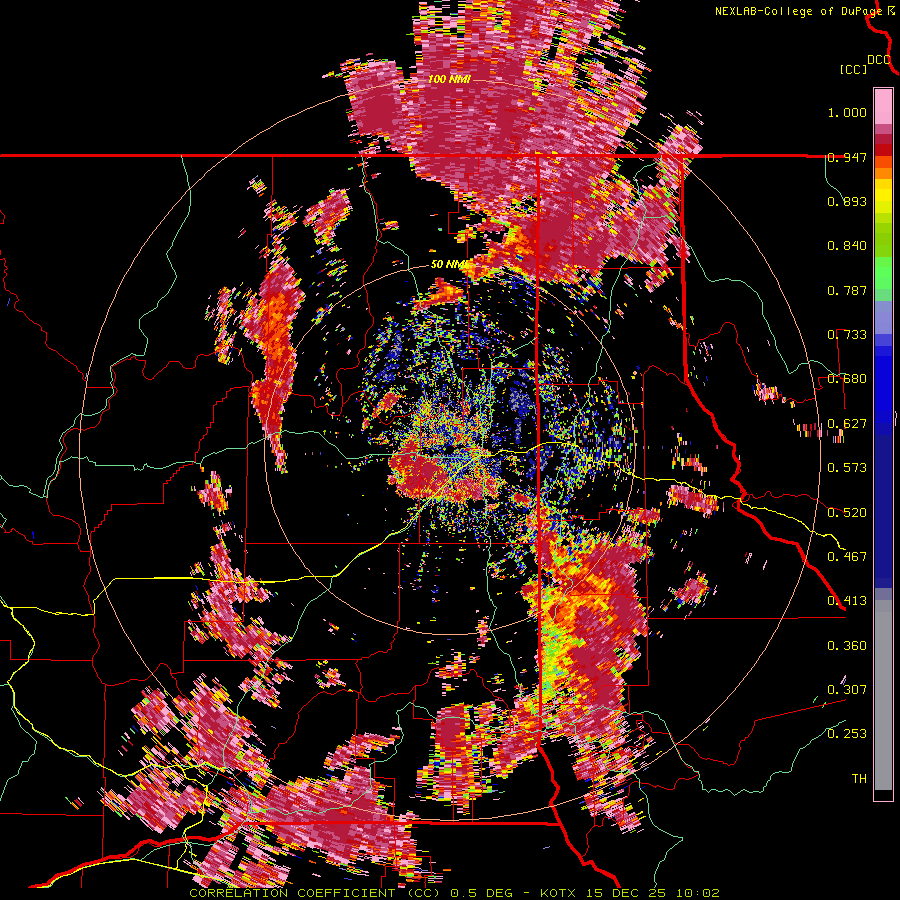
Task: Click the 50 NMI range ring label
Action: [x=448, y=264]
